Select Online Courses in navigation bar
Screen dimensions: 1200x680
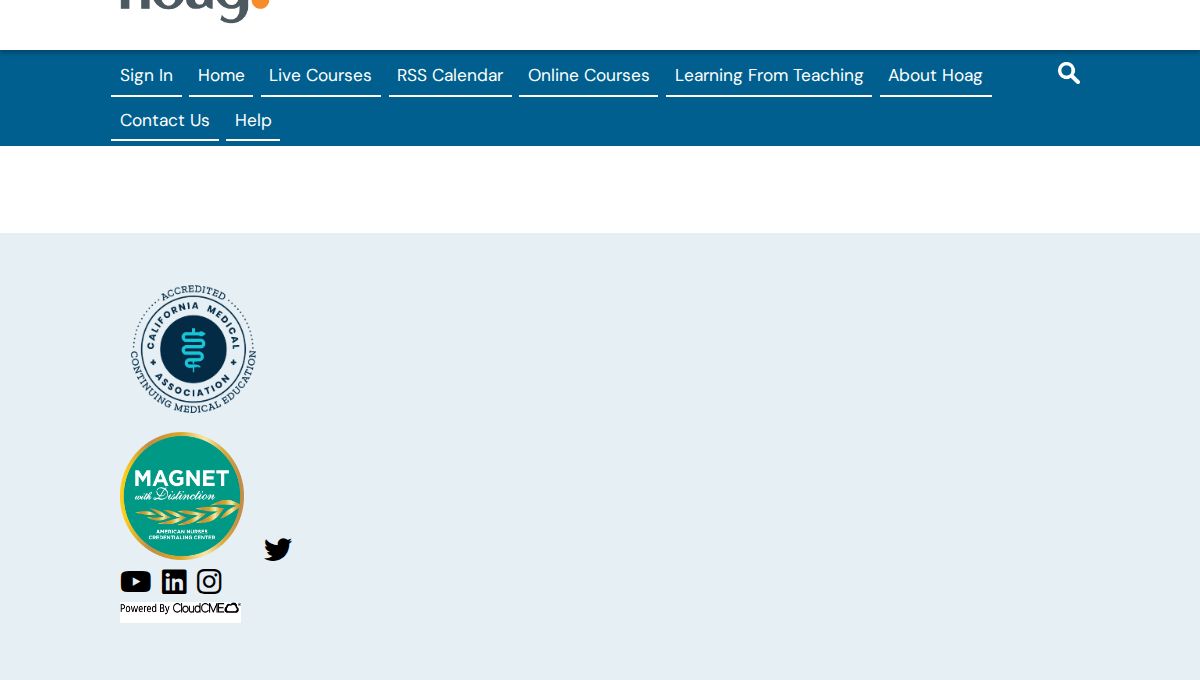tap(589, 75)
